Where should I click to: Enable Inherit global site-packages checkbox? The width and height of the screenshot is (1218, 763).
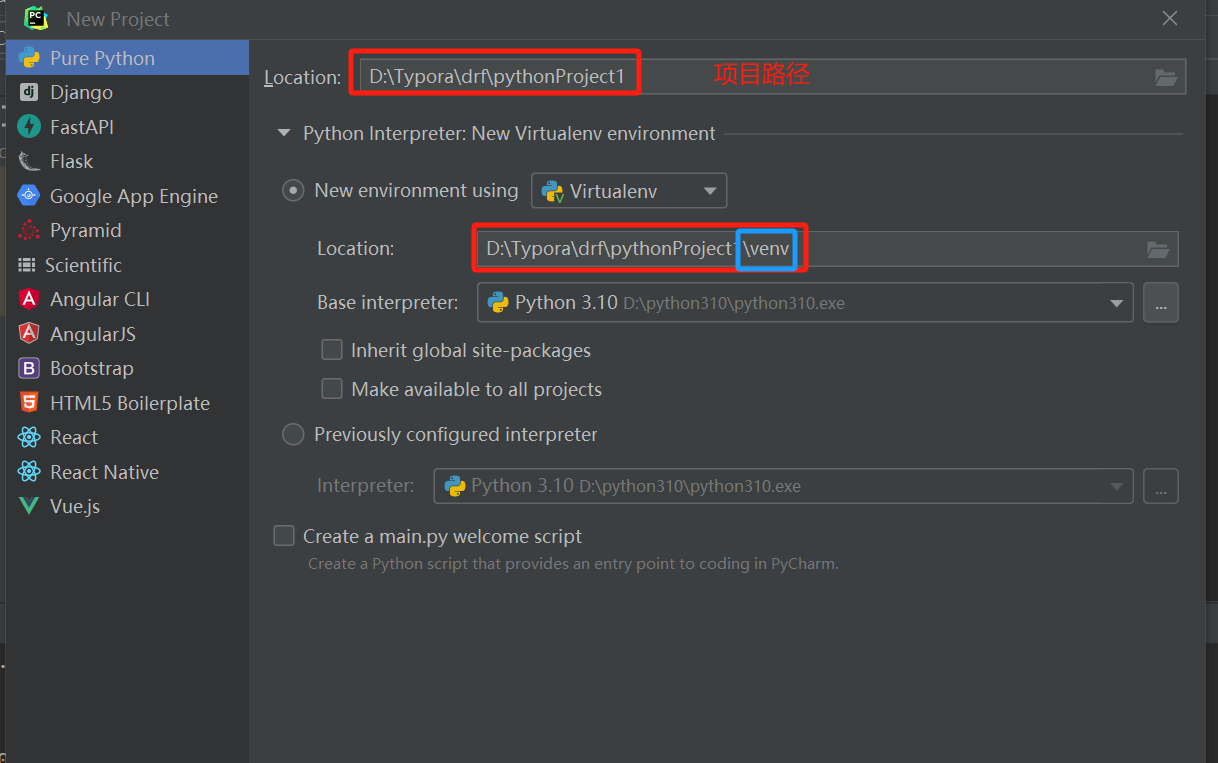[x=332, y=350]
